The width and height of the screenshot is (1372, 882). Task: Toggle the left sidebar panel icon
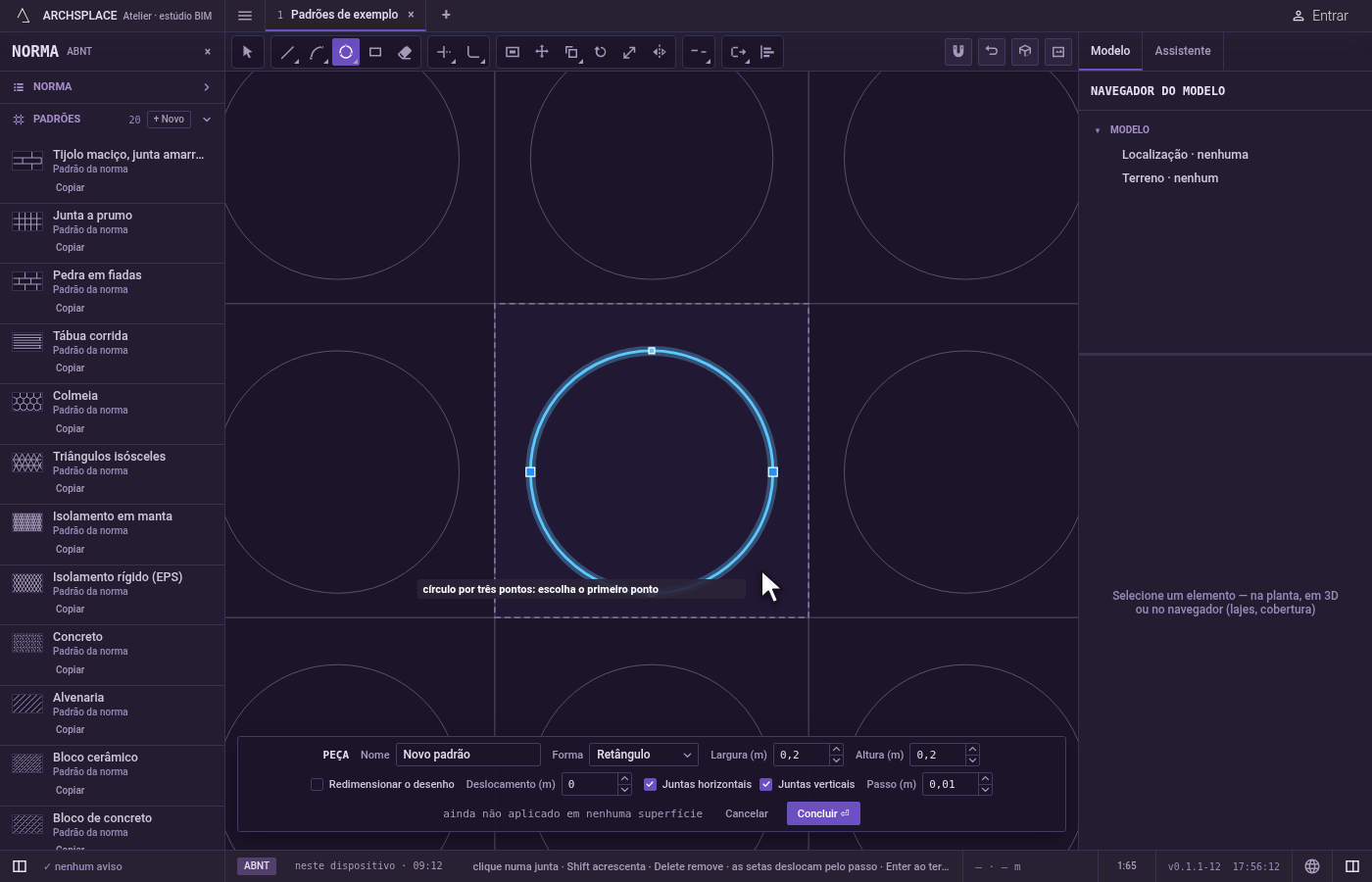click(20, 866)
